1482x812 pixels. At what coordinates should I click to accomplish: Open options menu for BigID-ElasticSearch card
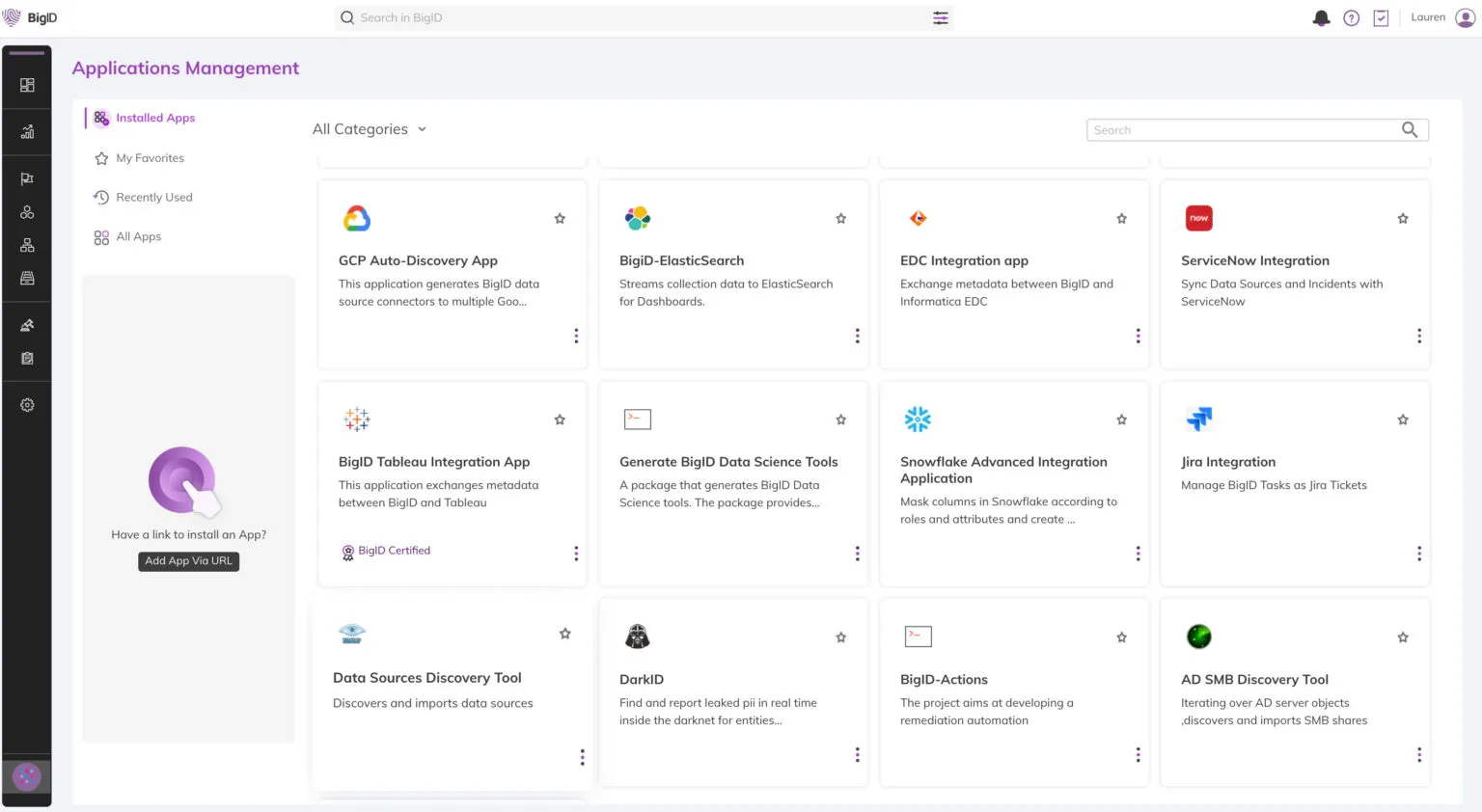coord(857,336)
